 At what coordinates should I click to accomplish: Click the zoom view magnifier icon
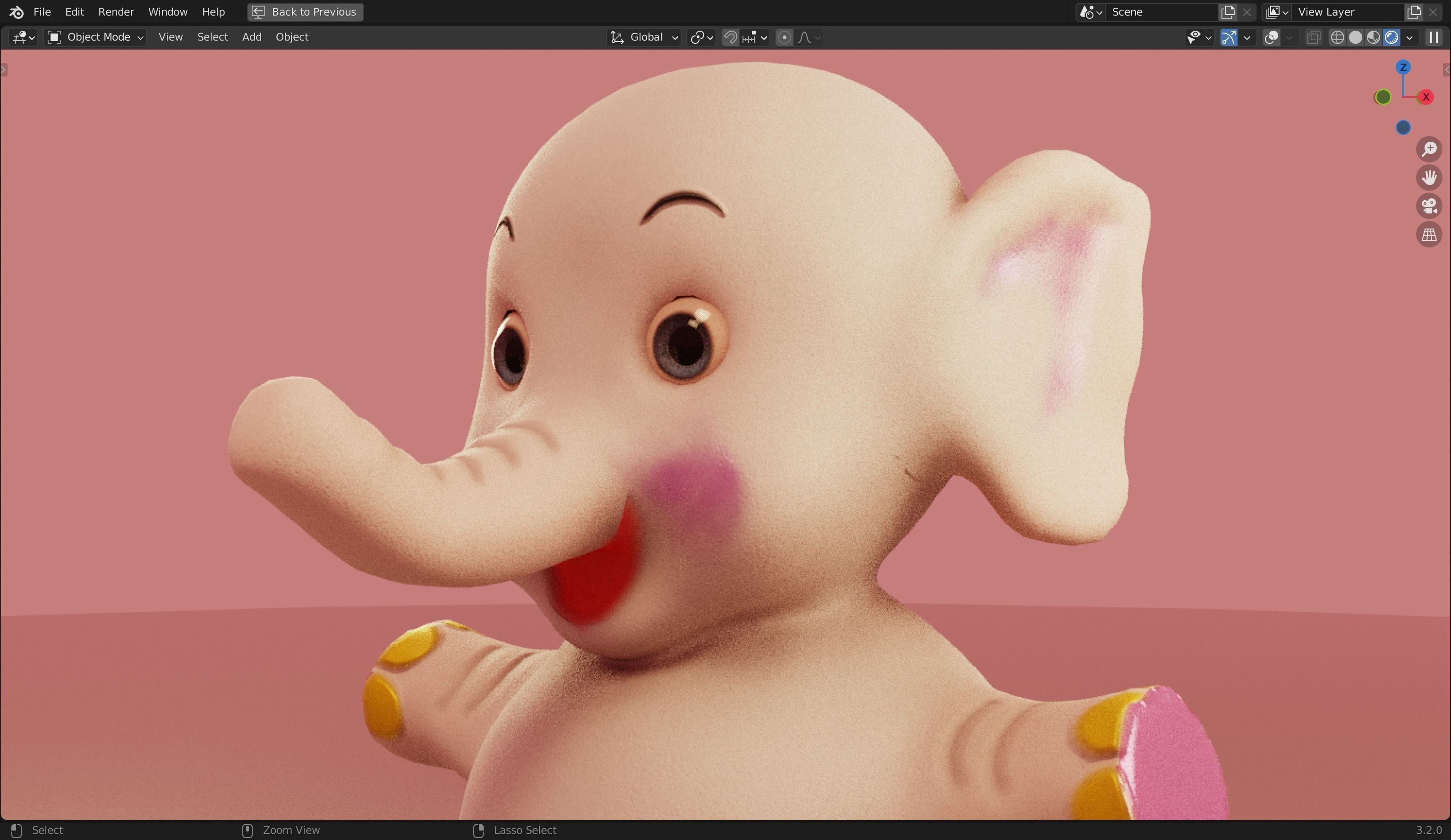click(x=1429, y=149)
